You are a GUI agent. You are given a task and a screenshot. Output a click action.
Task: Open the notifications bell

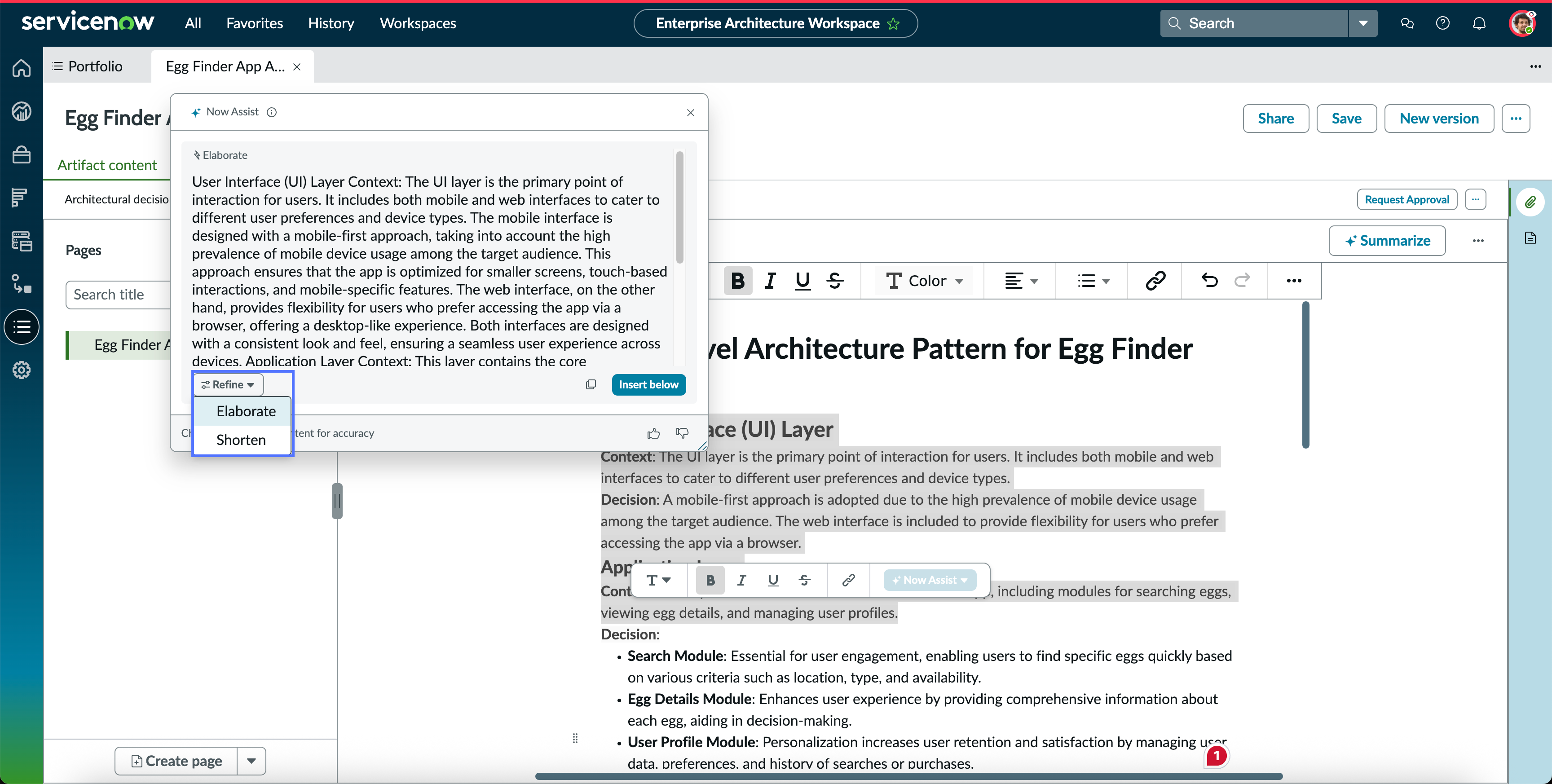(1479, 23)
